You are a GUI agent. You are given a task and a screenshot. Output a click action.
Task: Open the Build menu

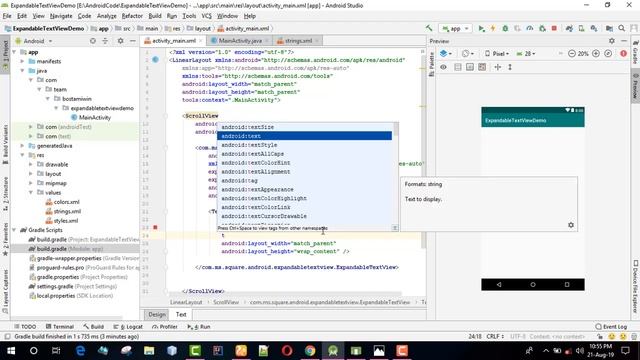(x=155, y=16)
